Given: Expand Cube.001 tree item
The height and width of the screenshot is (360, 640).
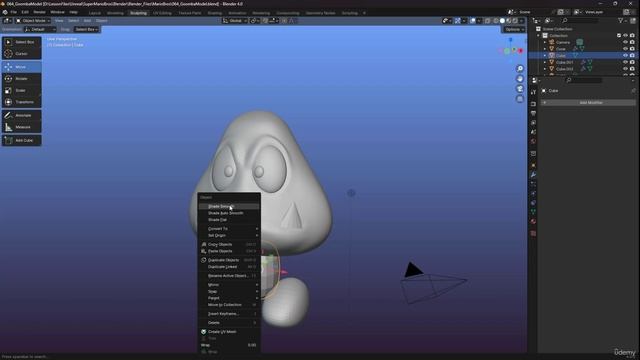Looking at the screenshot, I should [x=544, y=62].
